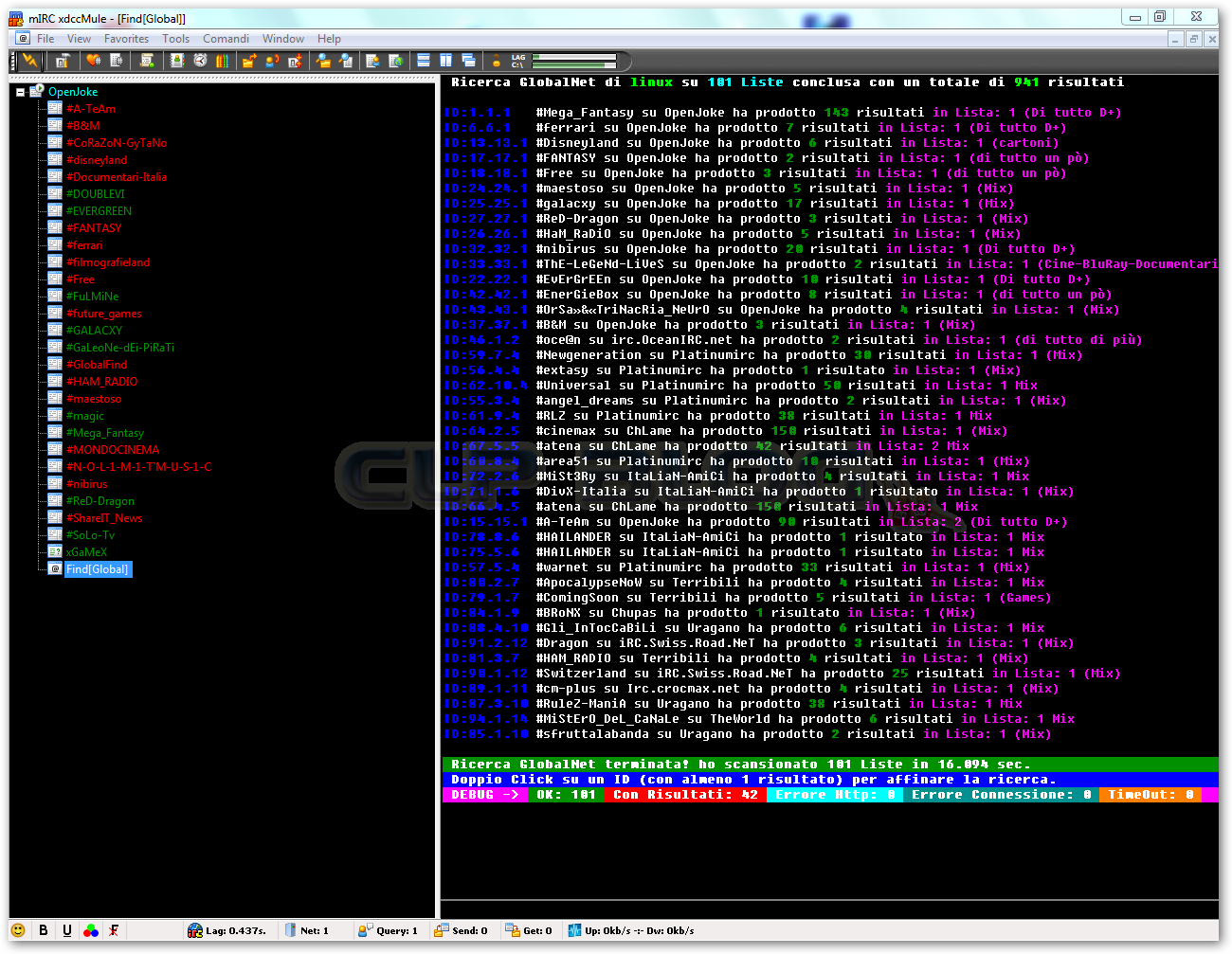Click the text input line below results
1232x954 pixels.
[x=829, y=908]
